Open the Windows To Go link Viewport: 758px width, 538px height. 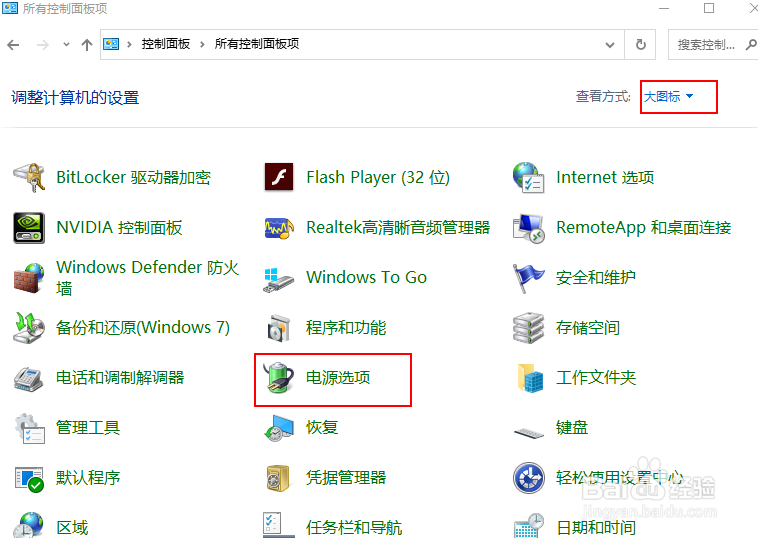click(366, 277)
